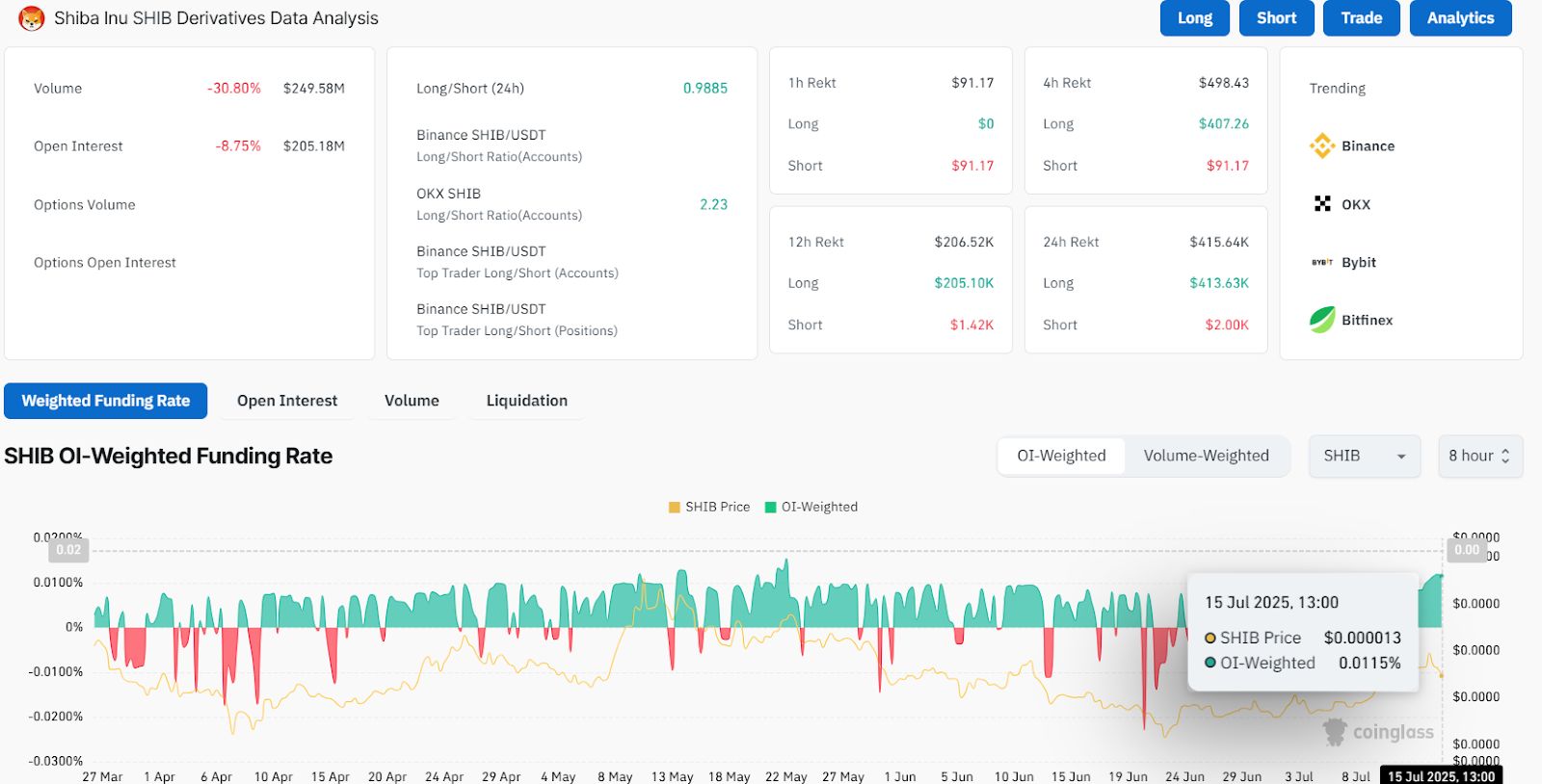Click the 12h Rekt Short value $1.42K
Viewport: 1542px width, 784px height.
(972, 325)
